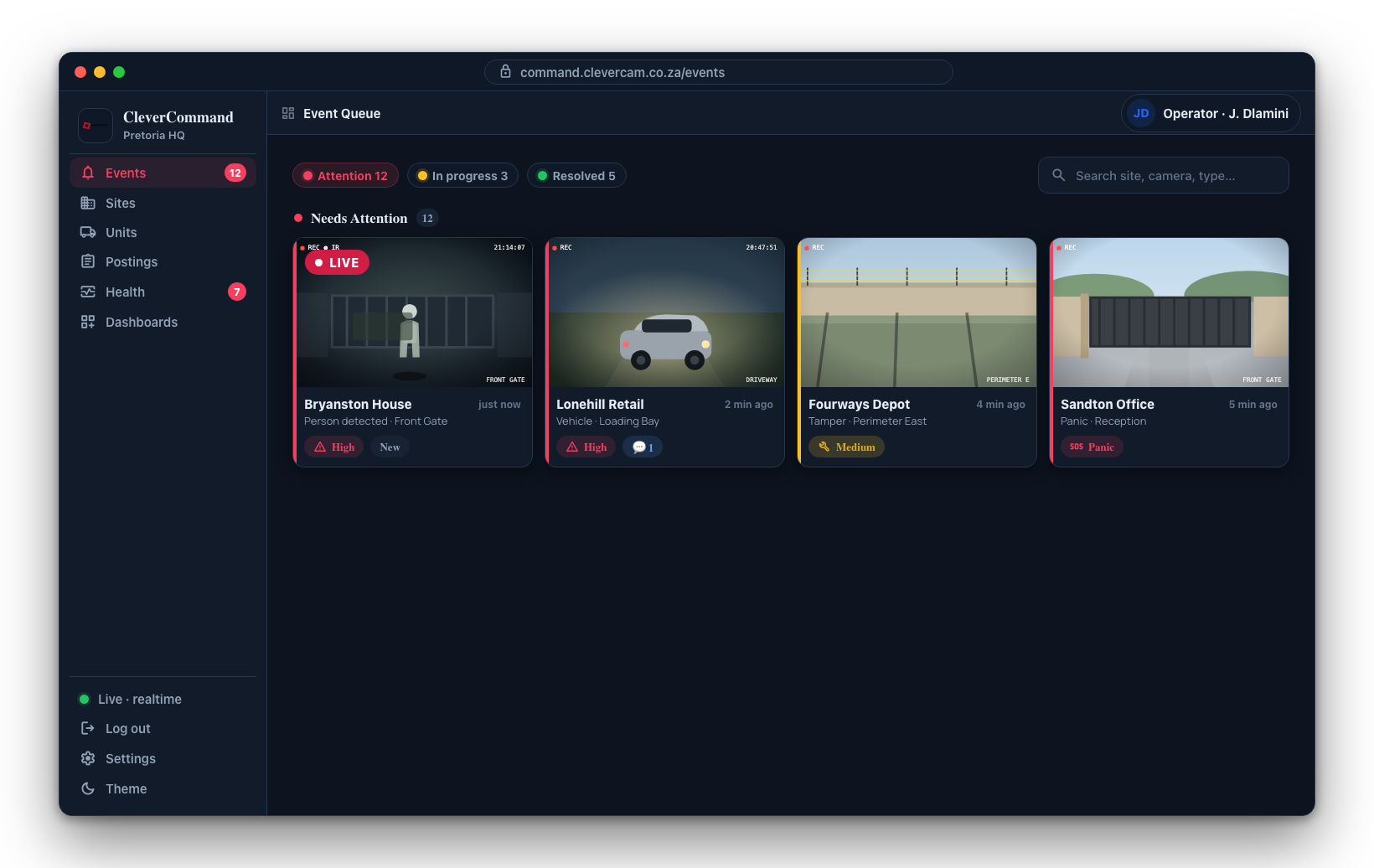Screen dimensions: 1374x868
Task: Click the Needs Attention count 12
Action: click(427, 218)
